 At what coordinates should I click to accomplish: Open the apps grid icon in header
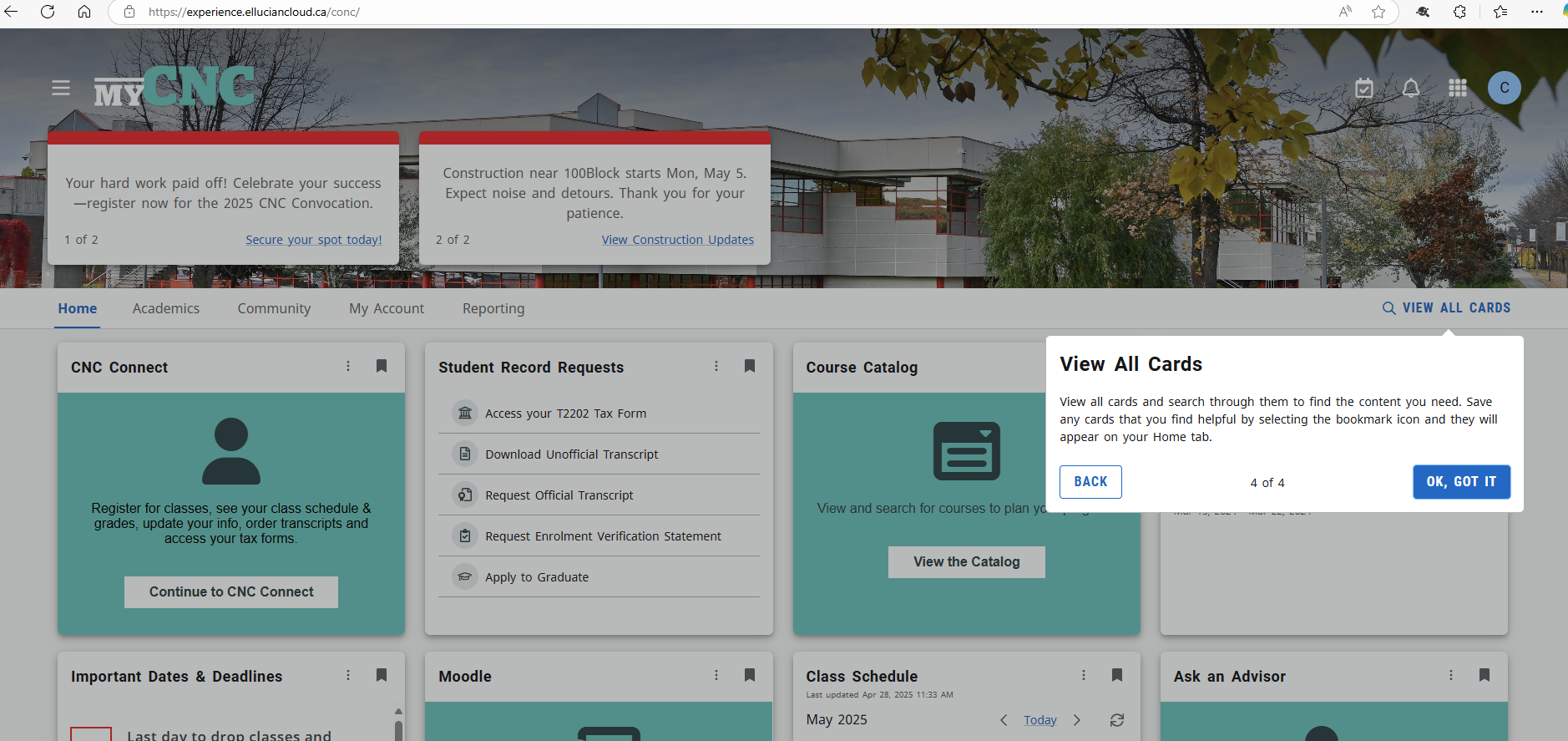tap(1458, 88)
